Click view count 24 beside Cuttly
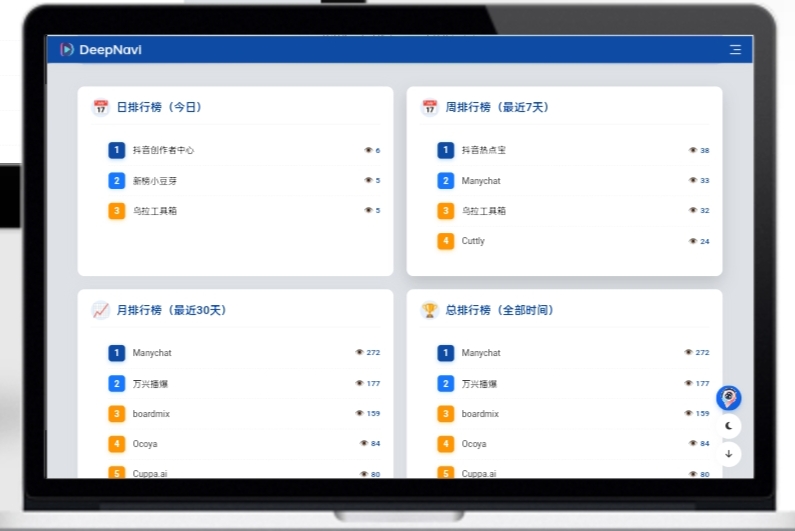The height and width of the screenshot is (531, 795). tap(705, 241)
